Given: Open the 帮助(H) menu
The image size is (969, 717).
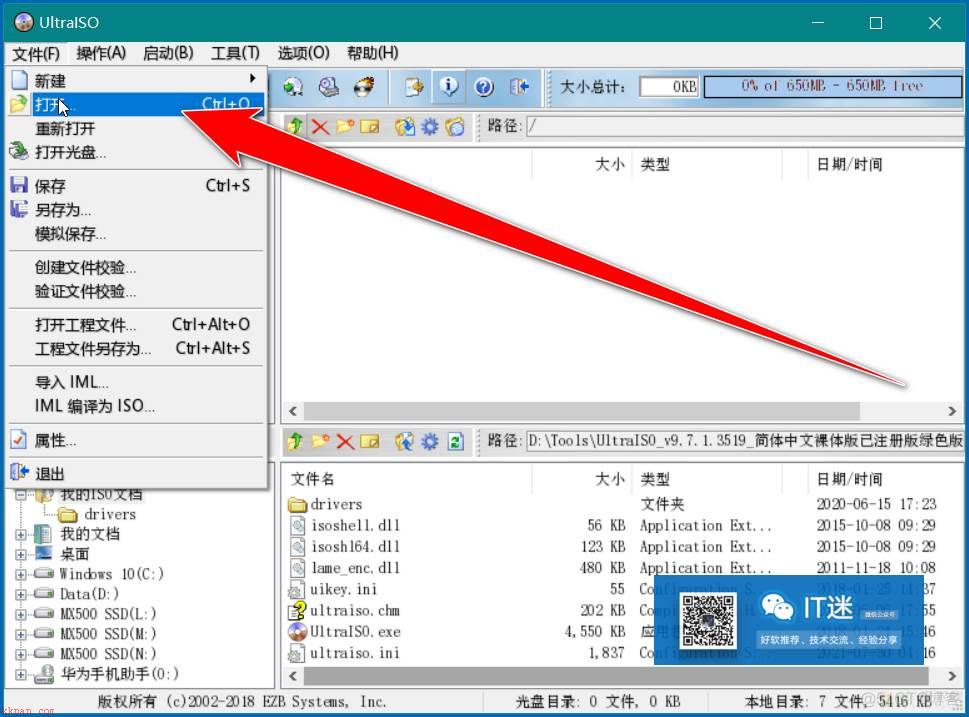Looking at the screenshot, I should tap(373, 53).
